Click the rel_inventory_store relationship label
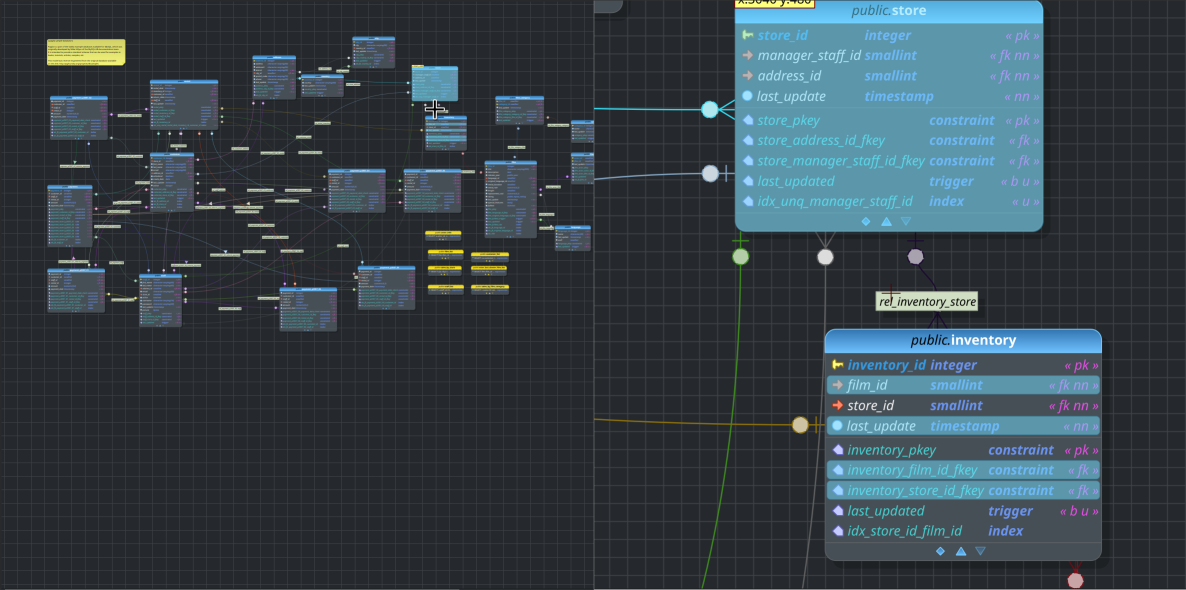 (x=926, y=301)
